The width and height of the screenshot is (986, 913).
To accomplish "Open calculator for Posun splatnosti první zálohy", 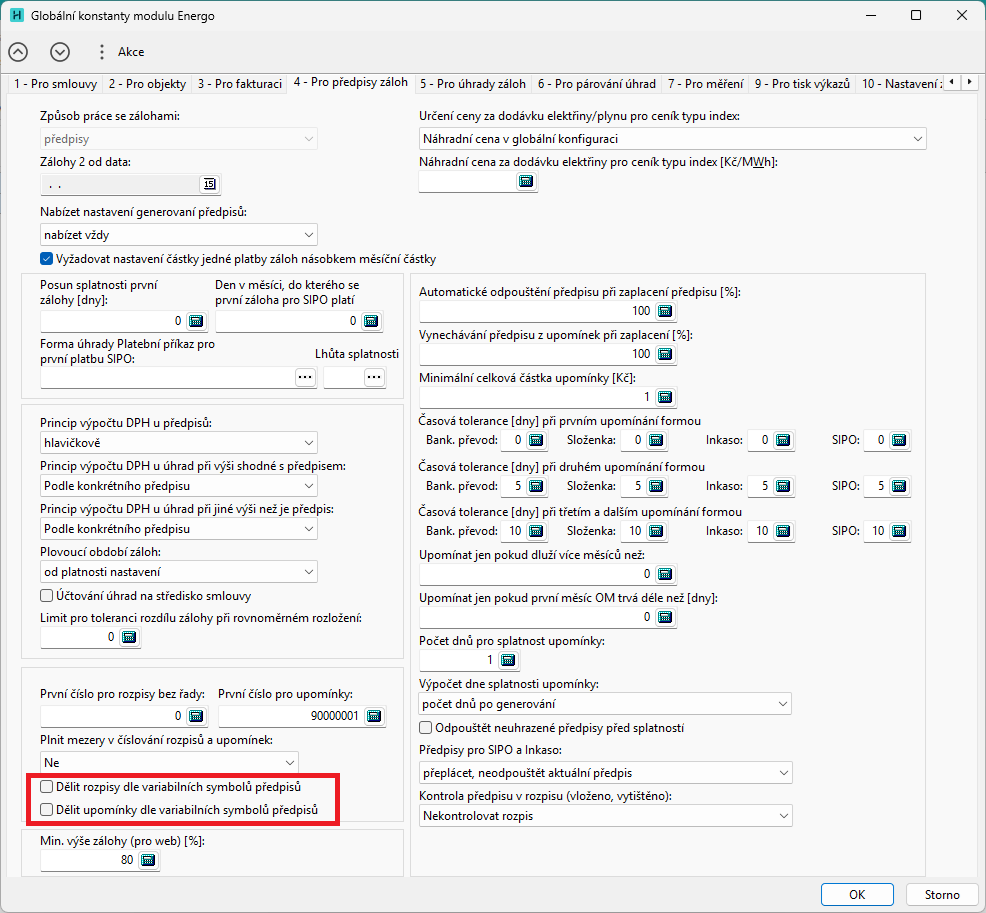I will [196, 321].
